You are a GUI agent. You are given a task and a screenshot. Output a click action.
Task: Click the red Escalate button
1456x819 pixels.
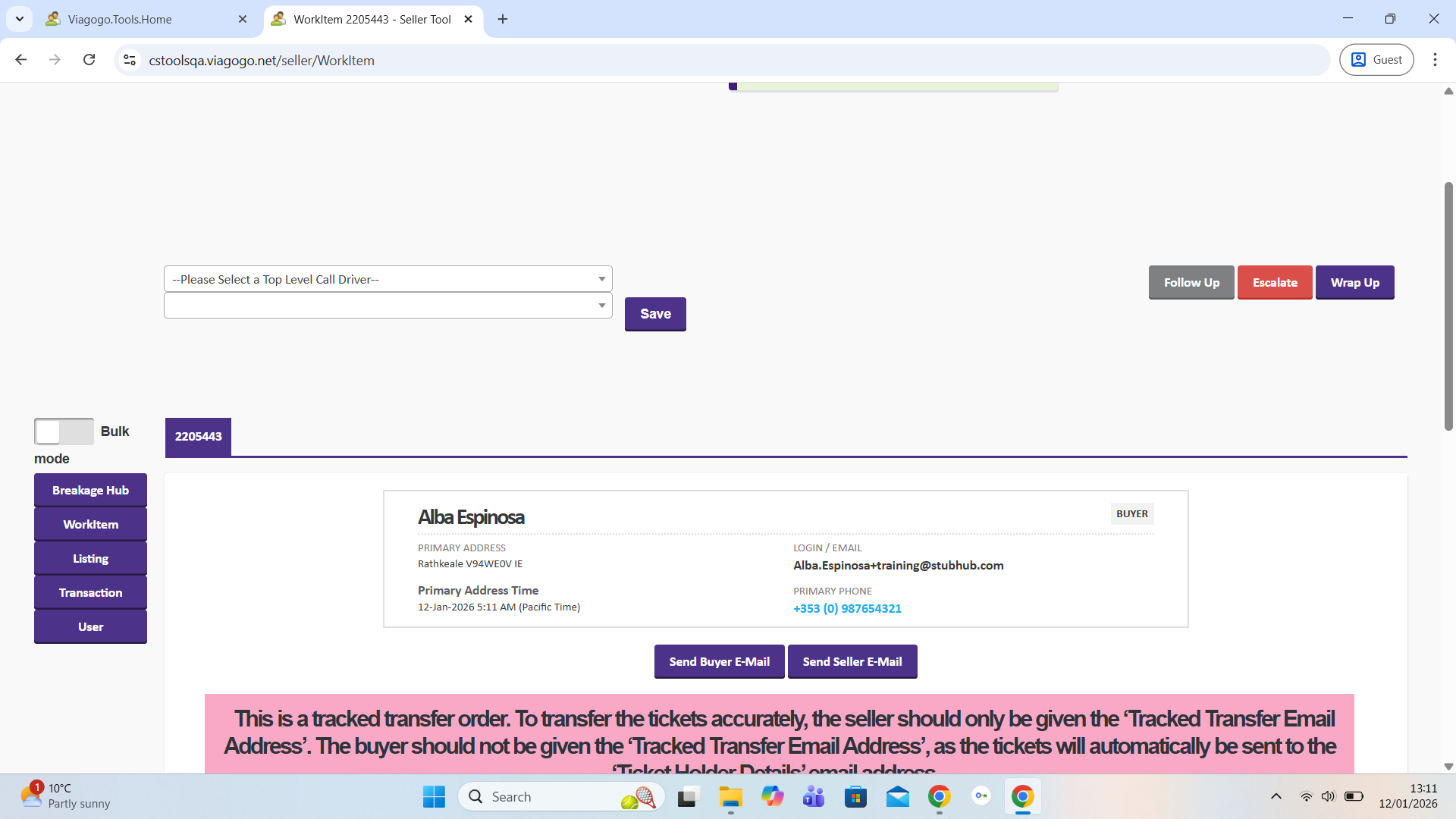tap(1274, 283)
